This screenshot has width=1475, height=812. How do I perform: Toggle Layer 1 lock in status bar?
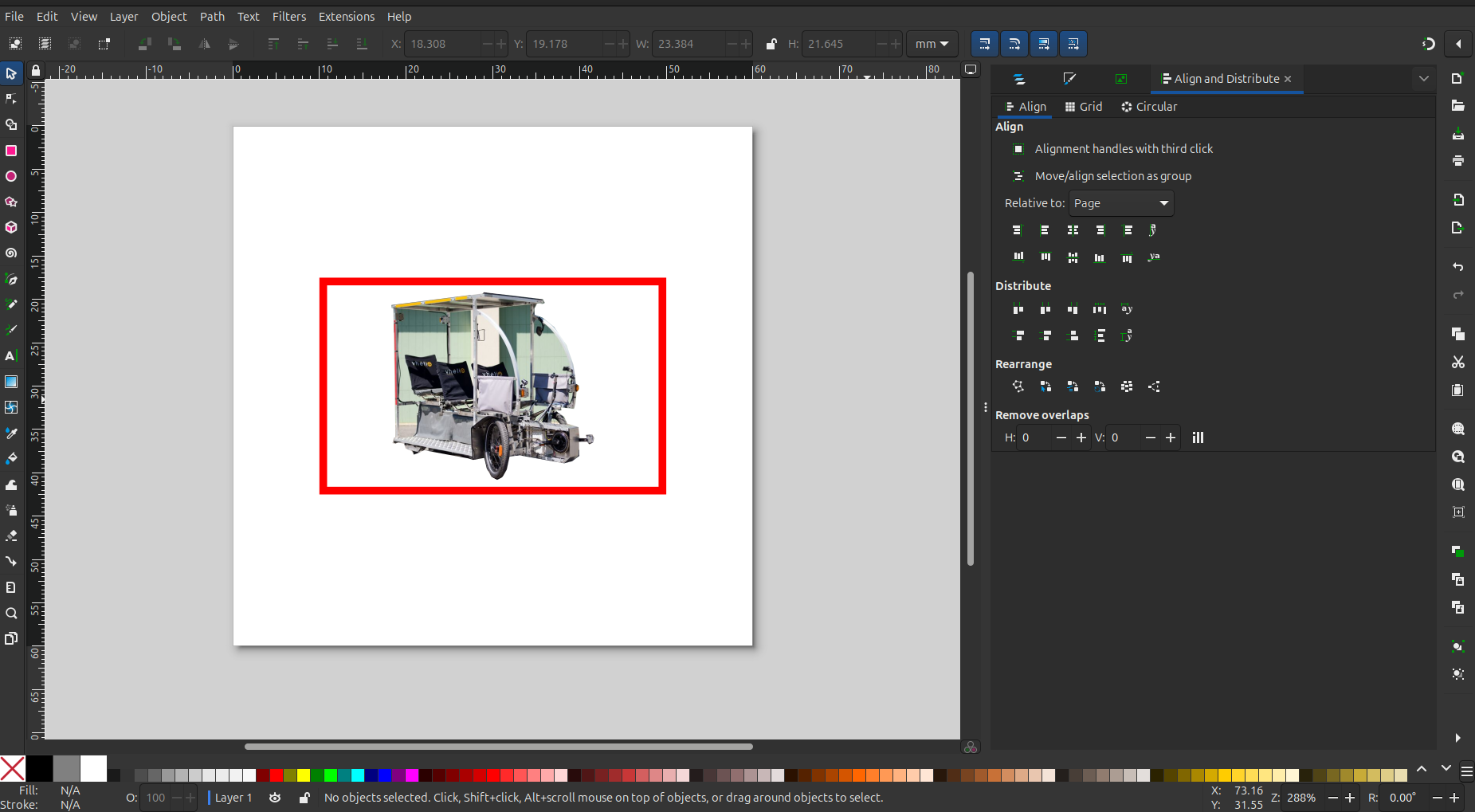click(304, 798)
